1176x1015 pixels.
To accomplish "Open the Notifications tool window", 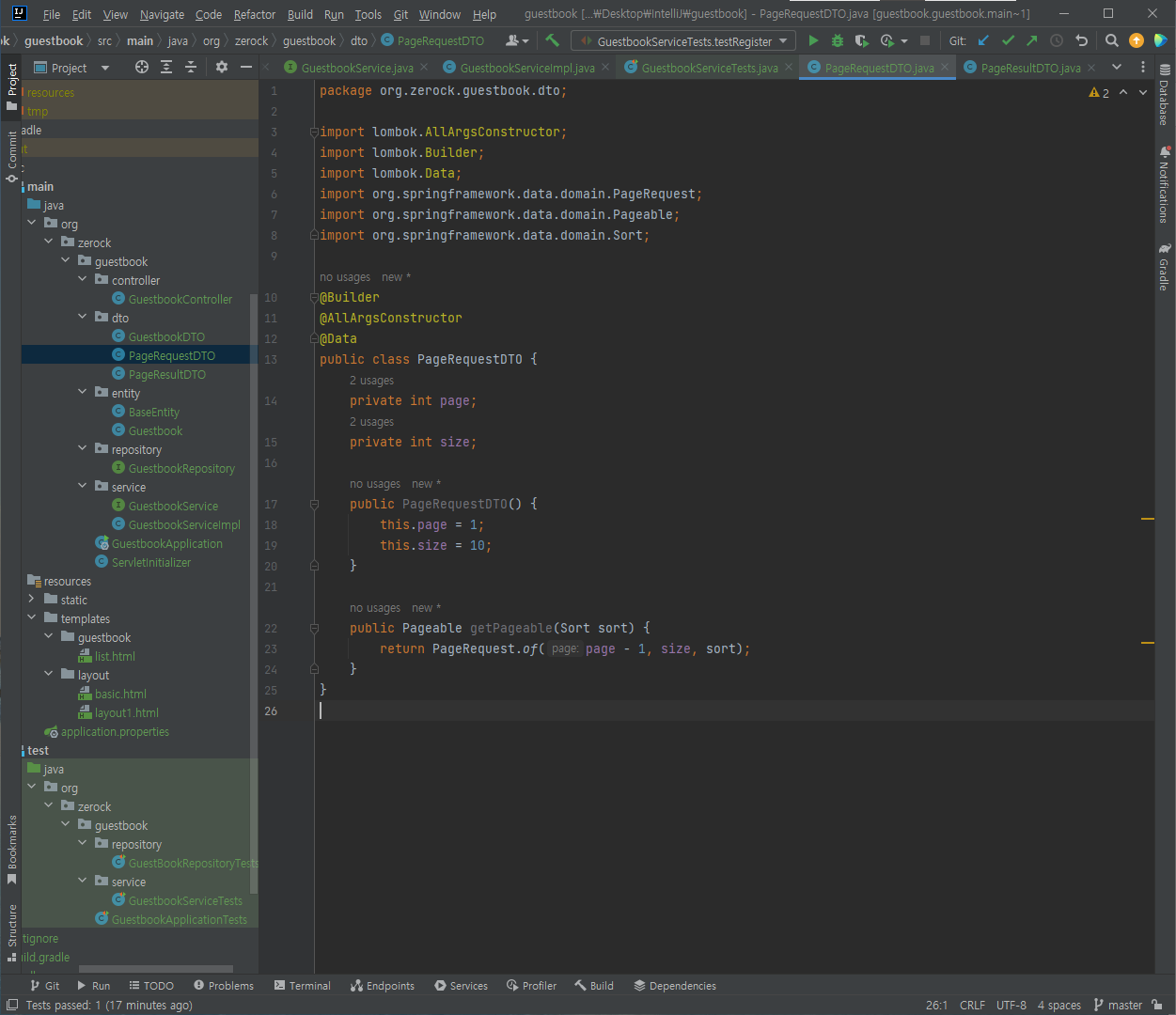I will click(1165, 184).
